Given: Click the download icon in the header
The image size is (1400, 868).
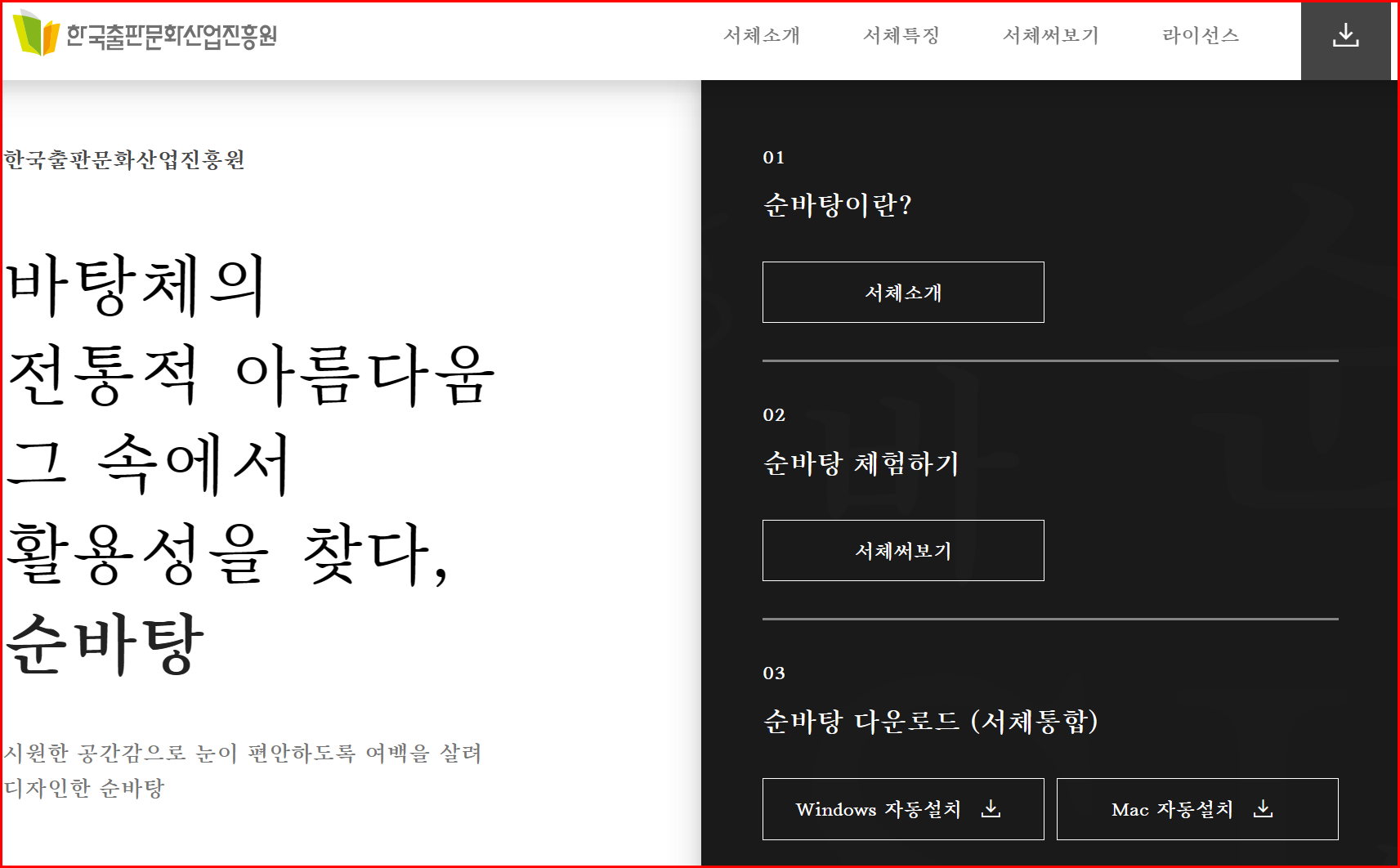Looking at the screenshot, I should [x=1345, y=35].
